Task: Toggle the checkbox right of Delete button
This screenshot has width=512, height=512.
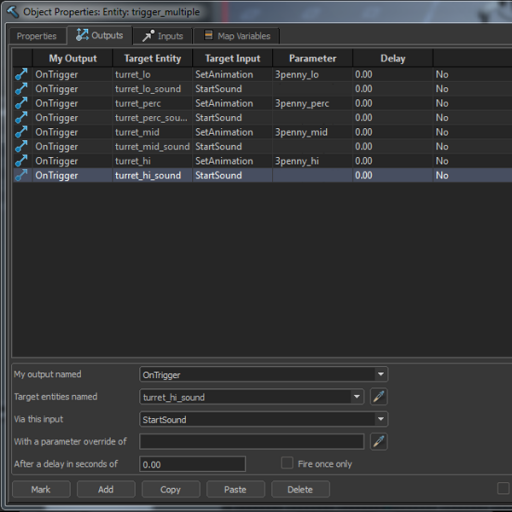Action: point(503,489)
